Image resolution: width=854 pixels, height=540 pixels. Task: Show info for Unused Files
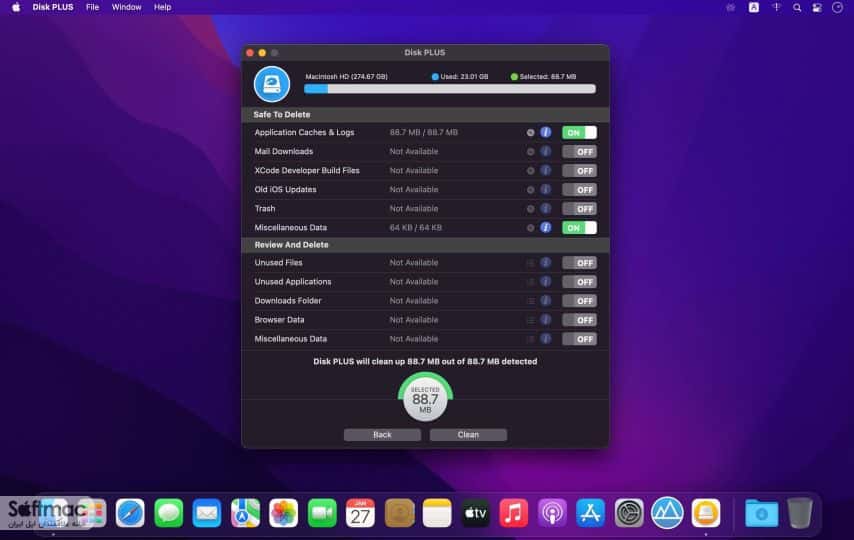[x=545, y=263]
